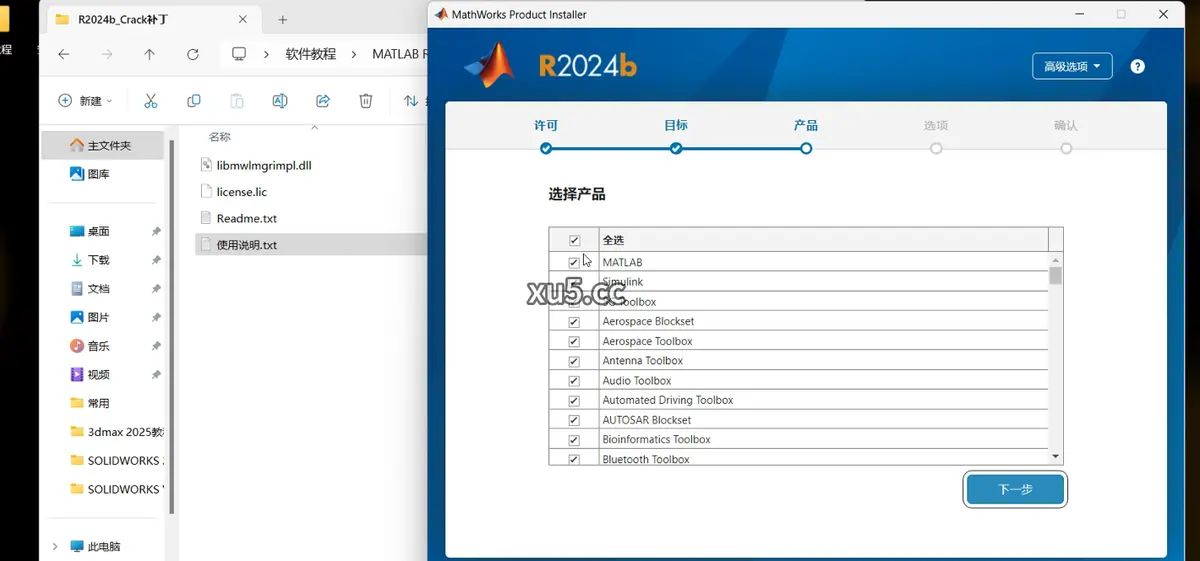Screen dimensions: 1200x561
Task: Open the help question mark in installer
Action: coord(1137,66)
